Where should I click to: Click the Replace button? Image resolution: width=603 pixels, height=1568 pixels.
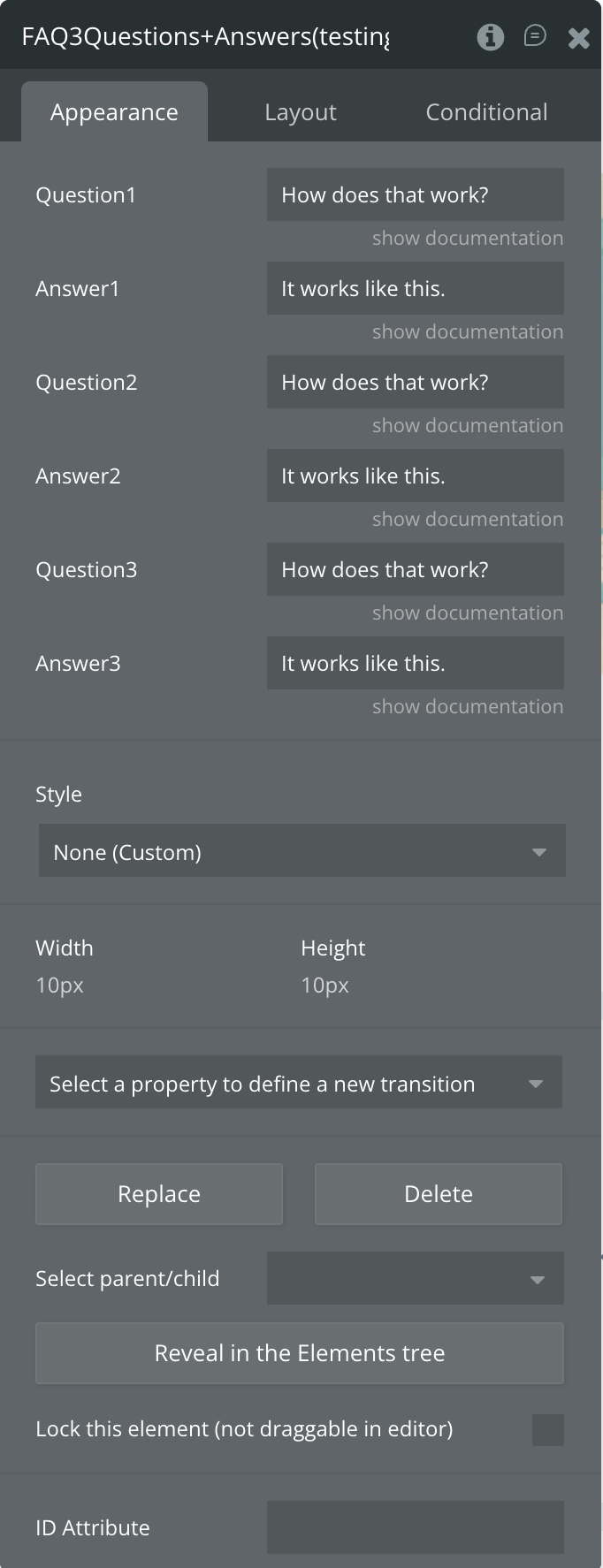click(159, 1194)
